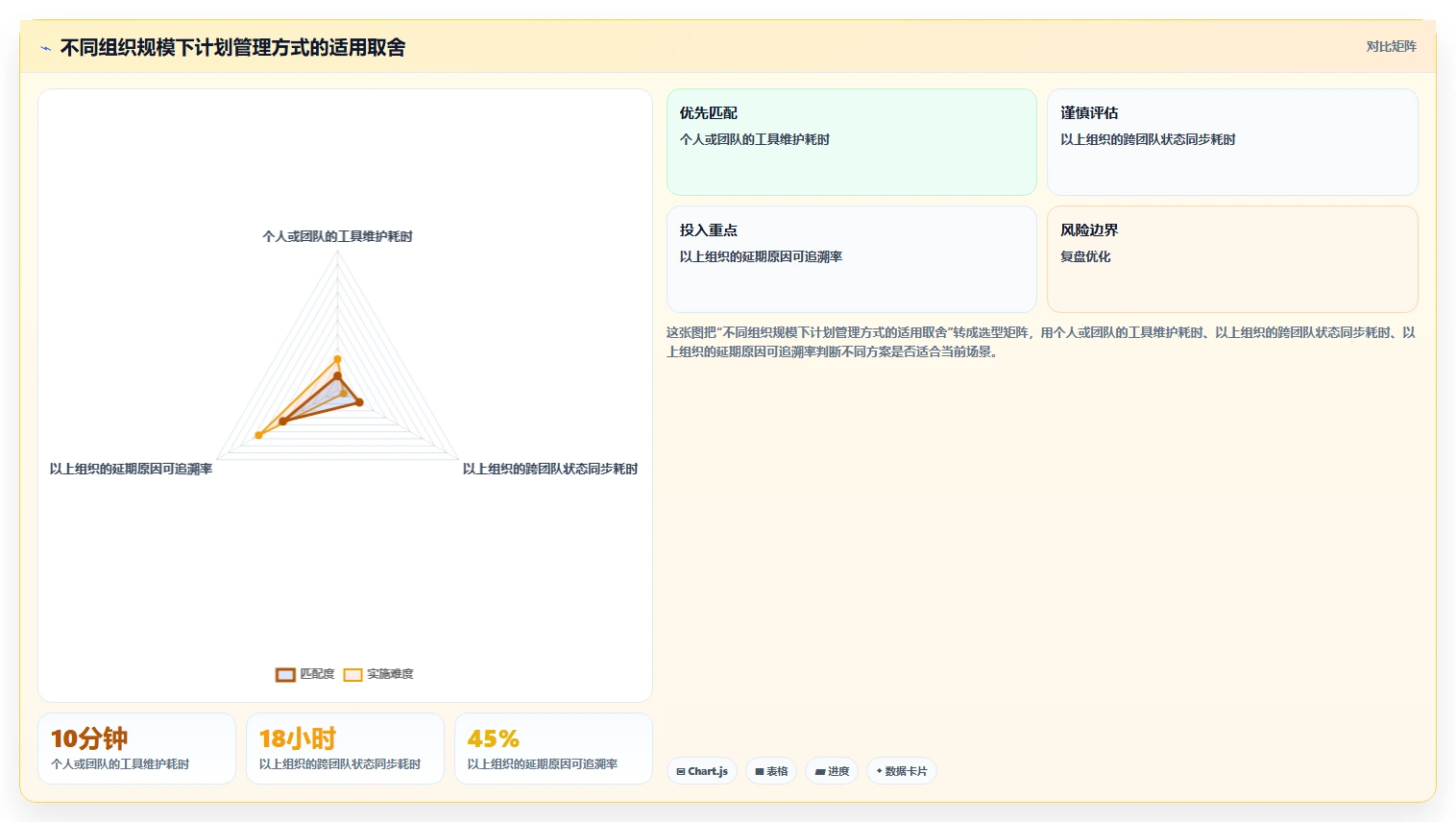Click radar axis label 个人或团队的工具维护耗时
Viewport: 1456px width, 822px height.
337,236
